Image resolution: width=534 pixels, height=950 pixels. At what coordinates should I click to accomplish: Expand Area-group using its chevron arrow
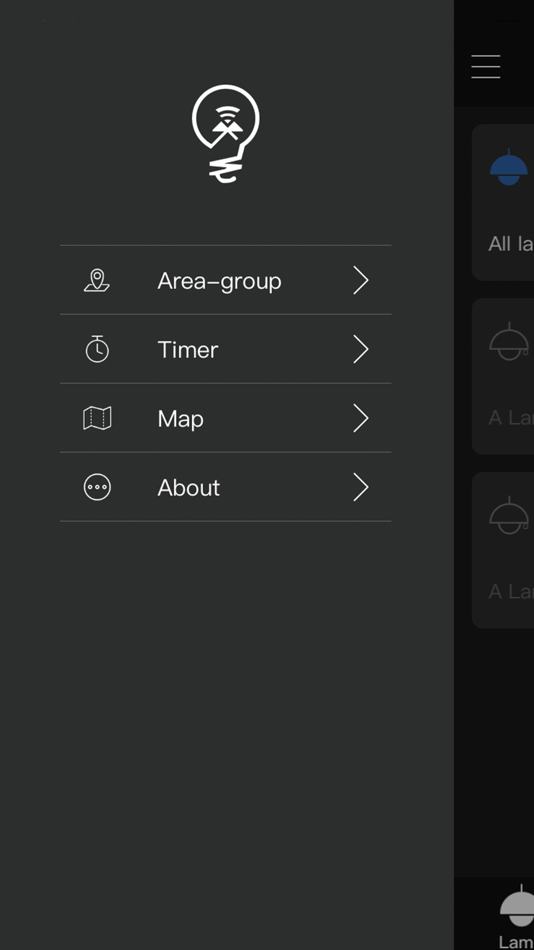361,281
